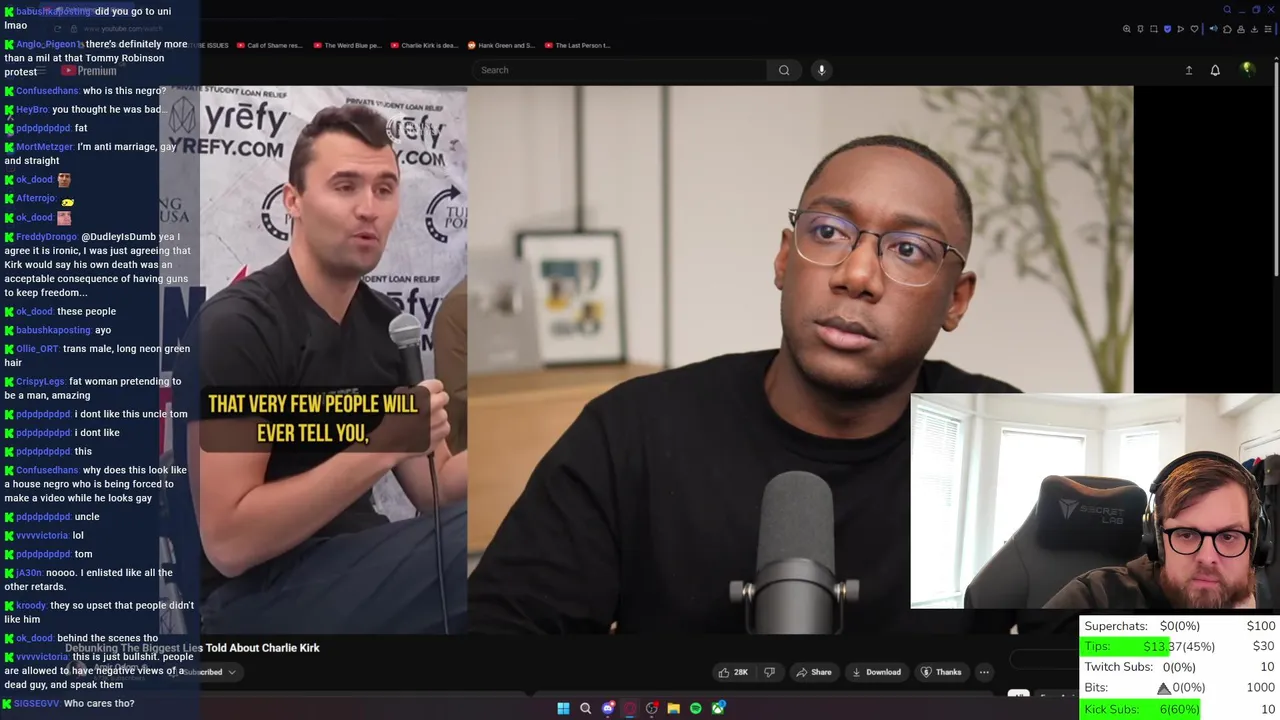Click chat username 'Afterrojo'

[x=36, y=199]
